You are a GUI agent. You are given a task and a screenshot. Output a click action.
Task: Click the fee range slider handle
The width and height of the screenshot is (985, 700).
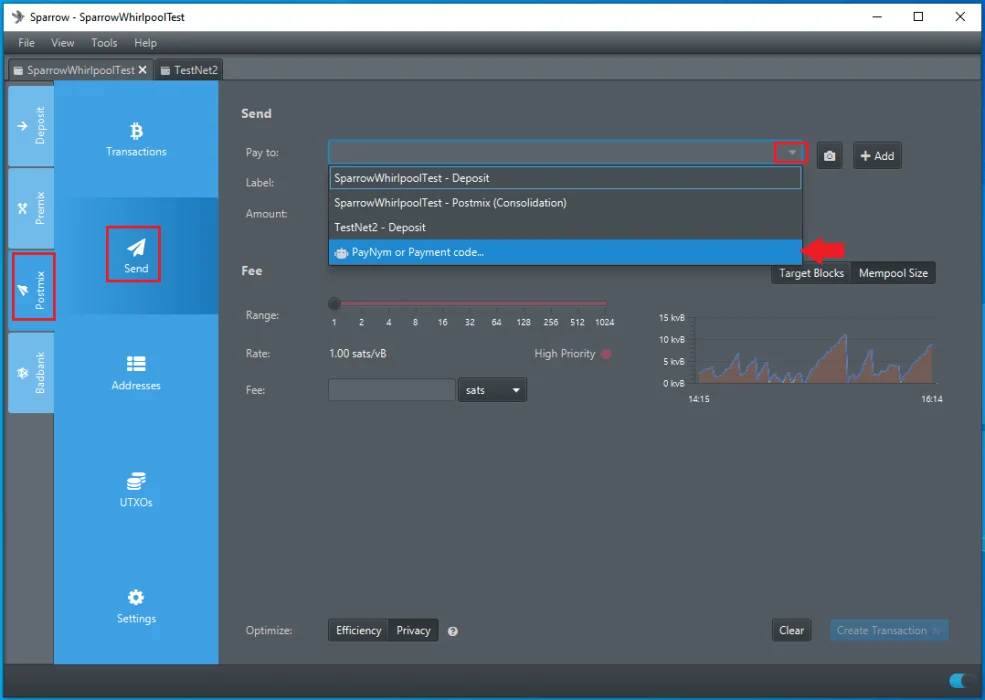coord(334,303)
